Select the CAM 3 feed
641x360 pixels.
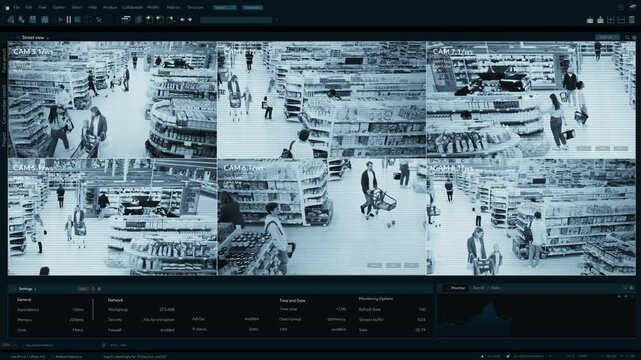(112, 99)
